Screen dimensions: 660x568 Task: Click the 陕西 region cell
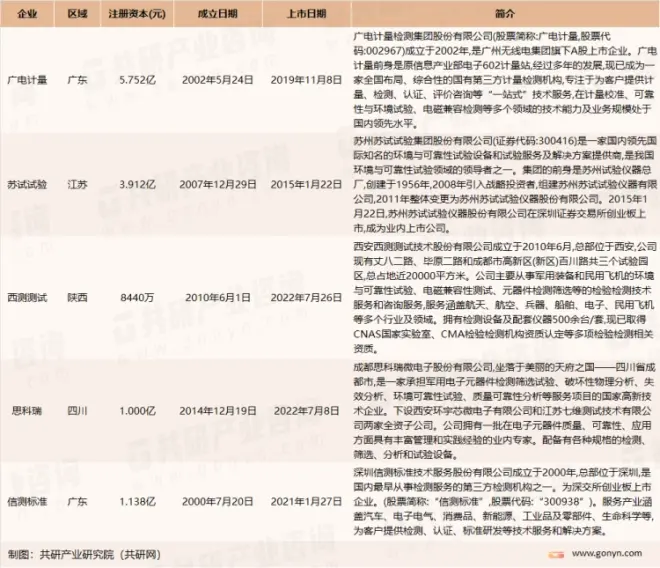pos(77,298)
